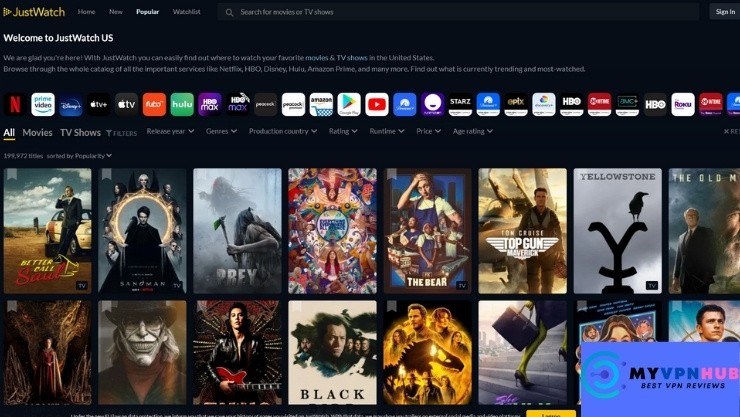Select the Prime Video provider icon
This screenshot has width=740, height=417.
43,104
